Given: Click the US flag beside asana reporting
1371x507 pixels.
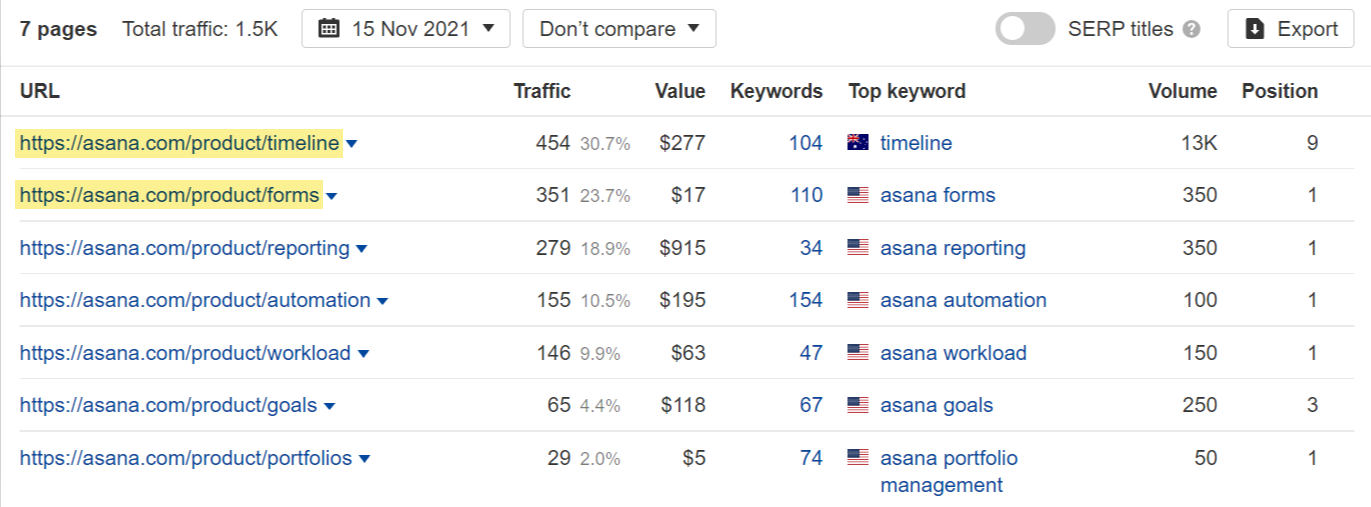Looking at the screenshot, I should coord(857,248).
